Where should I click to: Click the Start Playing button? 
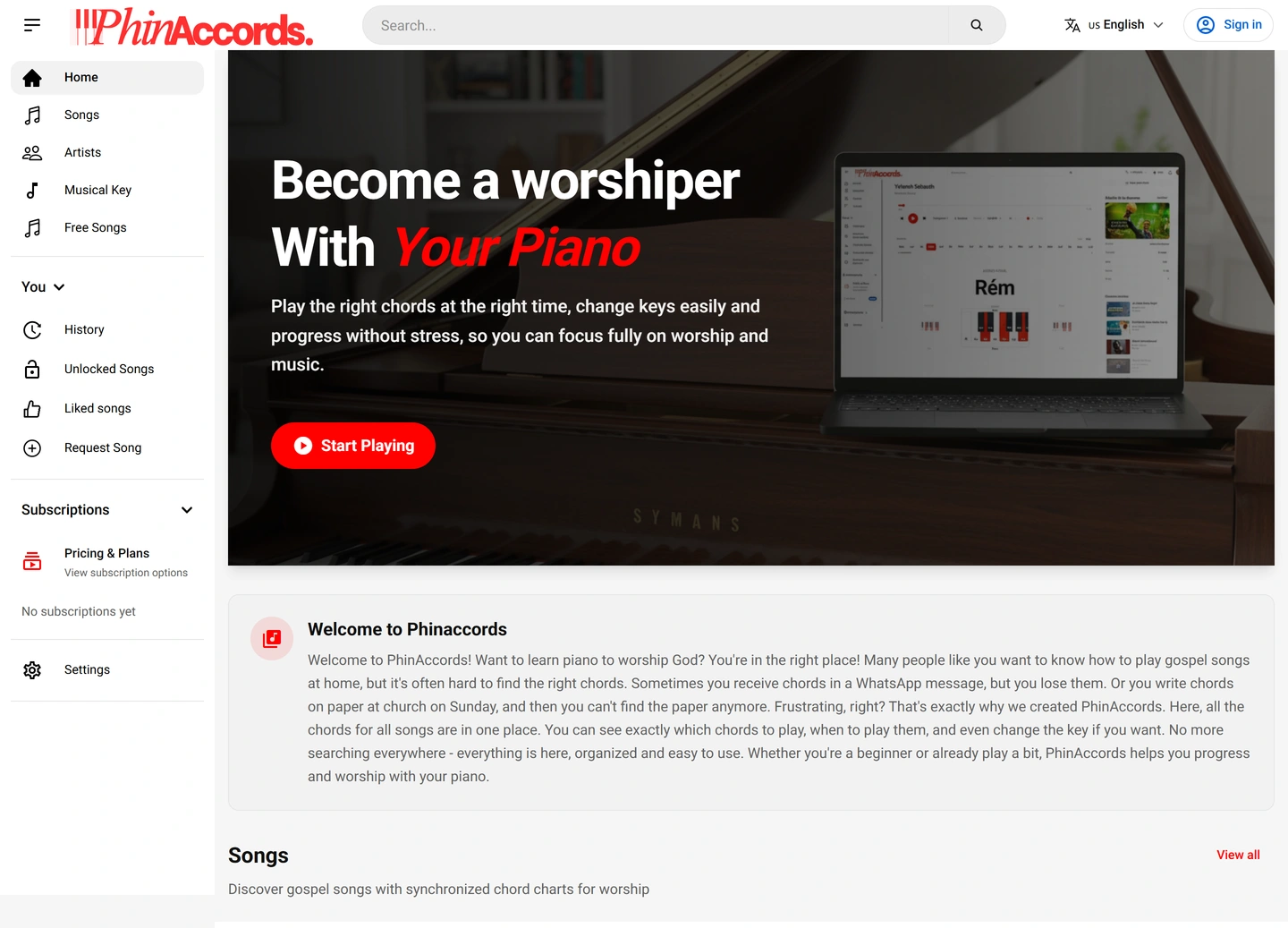point(353,446)
